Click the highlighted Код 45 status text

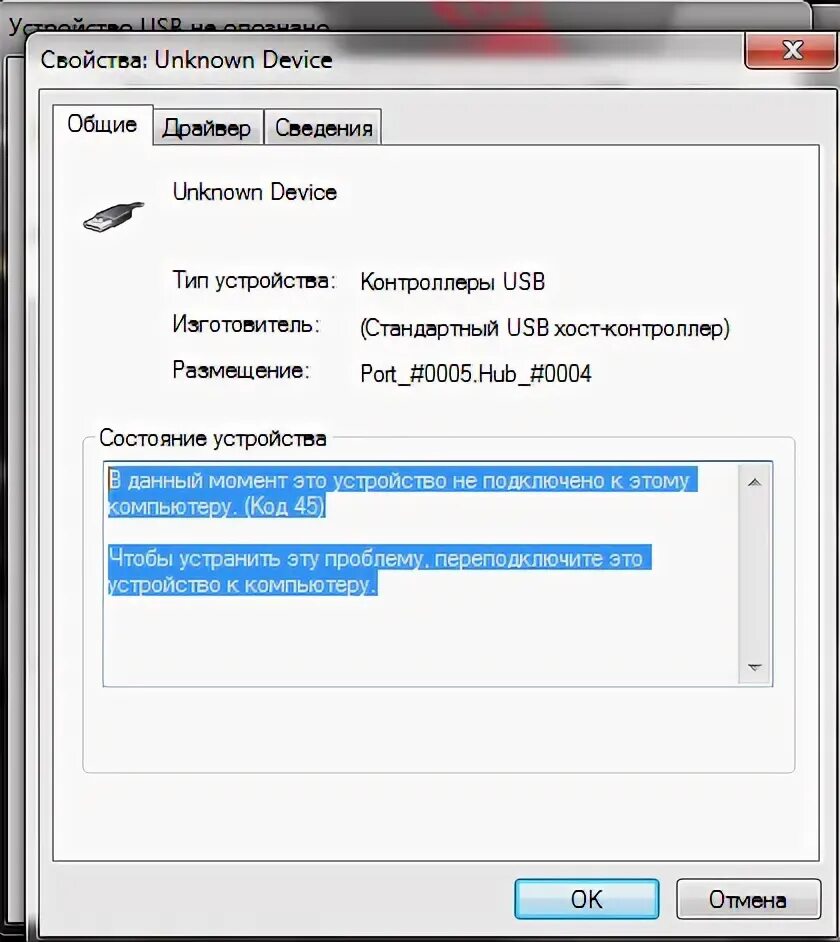pos(285,506)
